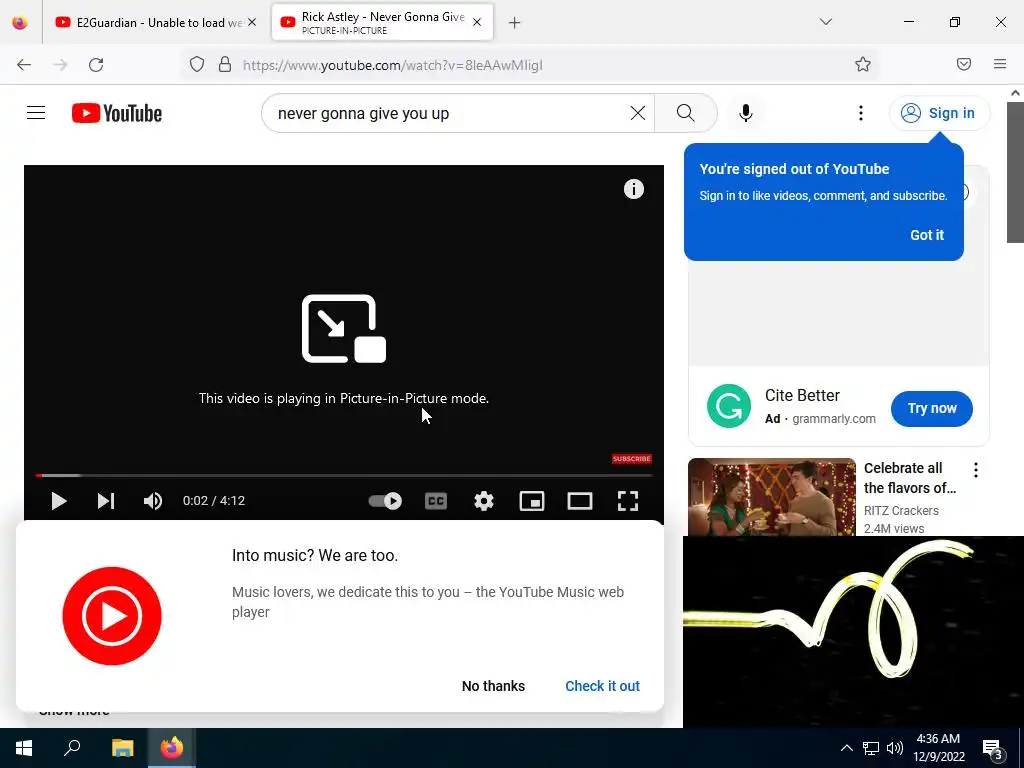
Task: Play the video
Action: [59, 501]
